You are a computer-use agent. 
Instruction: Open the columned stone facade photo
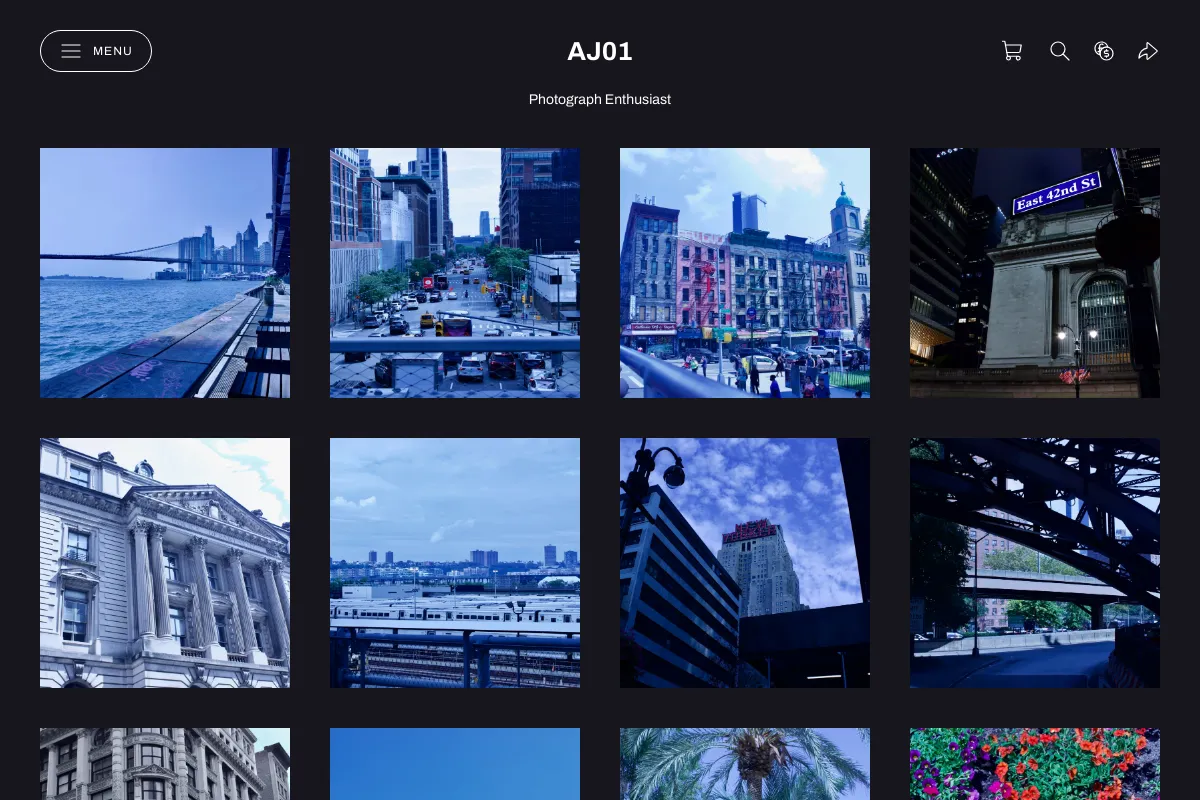click(x=165, y=563)
